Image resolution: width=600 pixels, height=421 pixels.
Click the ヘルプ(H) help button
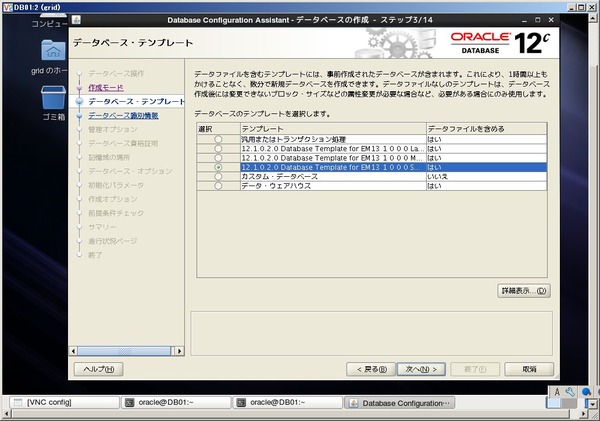pyautogui.click(x=98, y=369)
